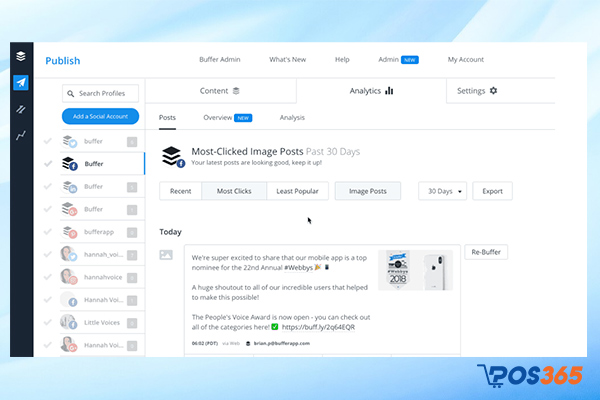Viewport: 600px width, 400px height.
Task: Click the Re-Buffer button
Action: coord(486,252)
